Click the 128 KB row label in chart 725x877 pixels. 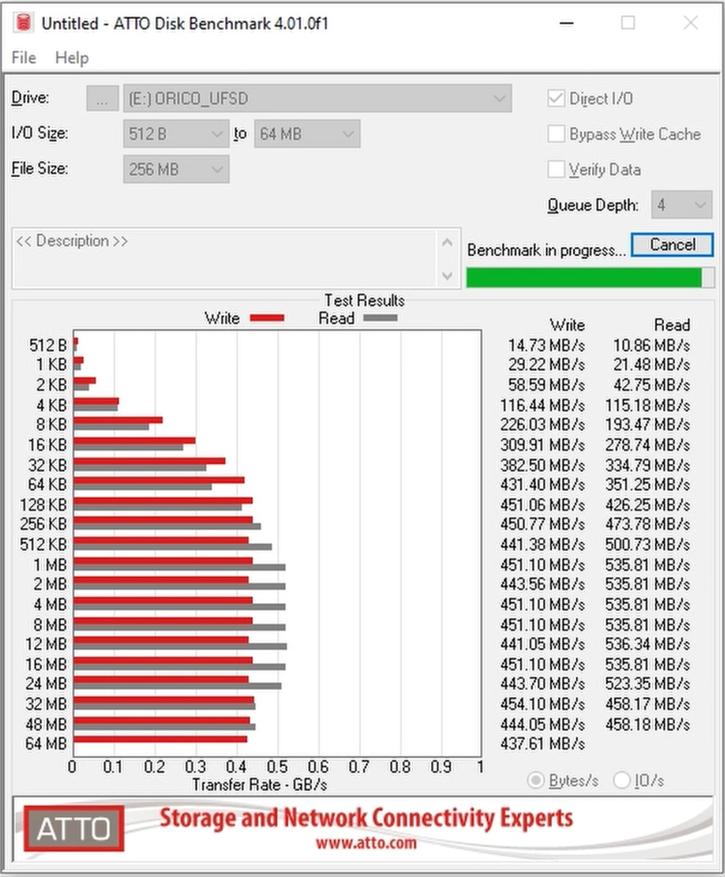43,504
